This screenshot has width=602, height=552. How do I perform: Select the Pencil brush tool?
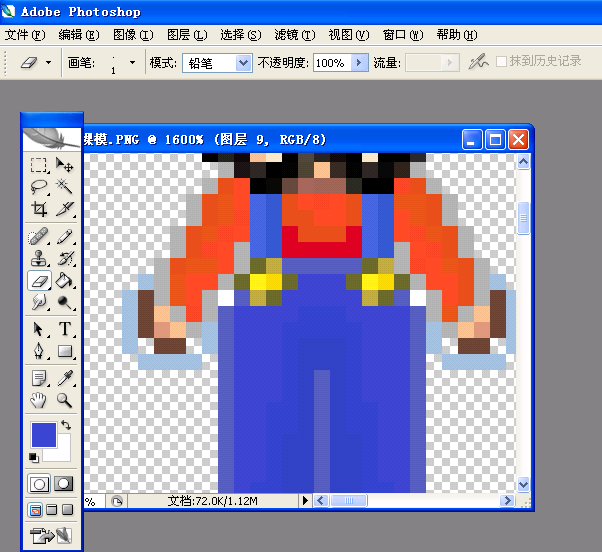click(x=64, y=237)
